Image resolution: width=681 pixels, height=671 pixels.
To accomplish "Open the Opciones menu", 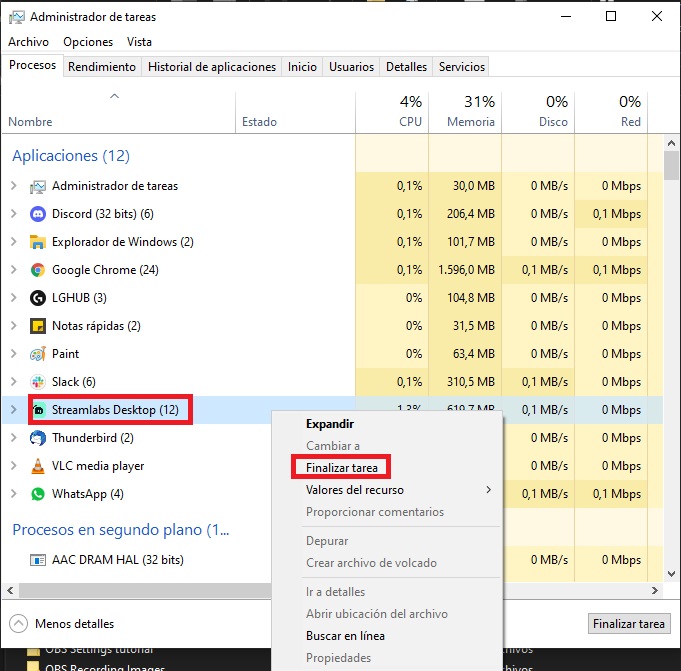I will click(88, 42).
